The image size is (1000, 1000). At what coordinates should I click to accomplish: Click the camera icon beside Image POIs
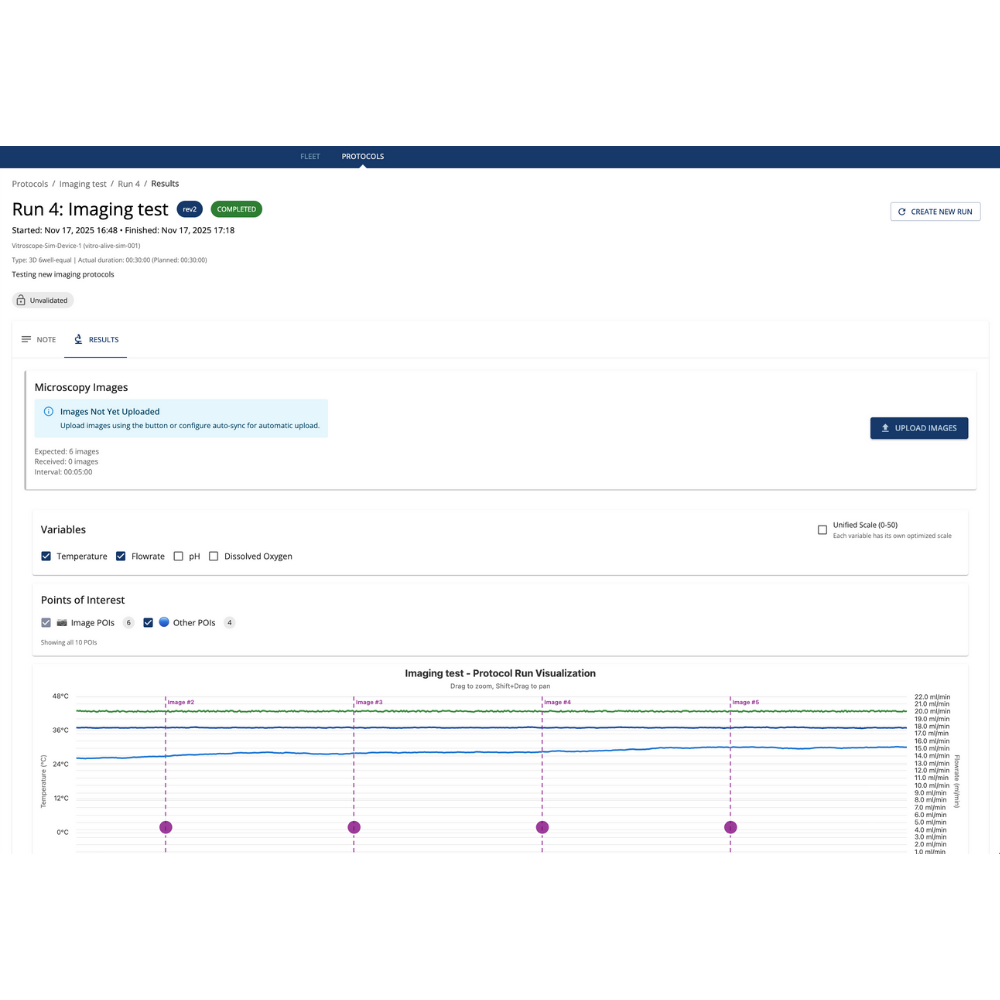pyautogui.click(x=62, y=623)
